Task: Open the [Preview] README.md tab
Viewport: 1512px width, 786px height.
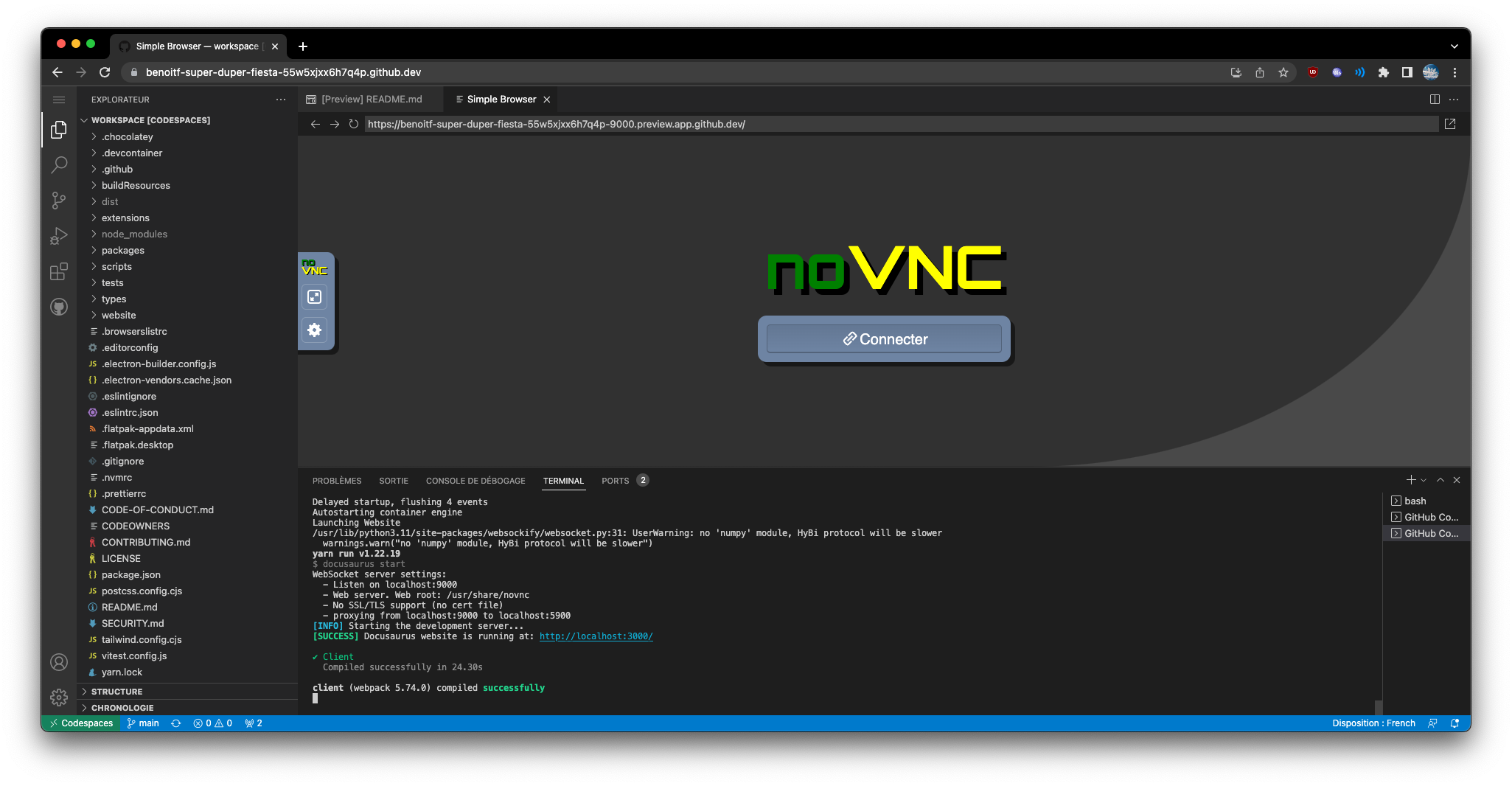Action: coord(371,98)
